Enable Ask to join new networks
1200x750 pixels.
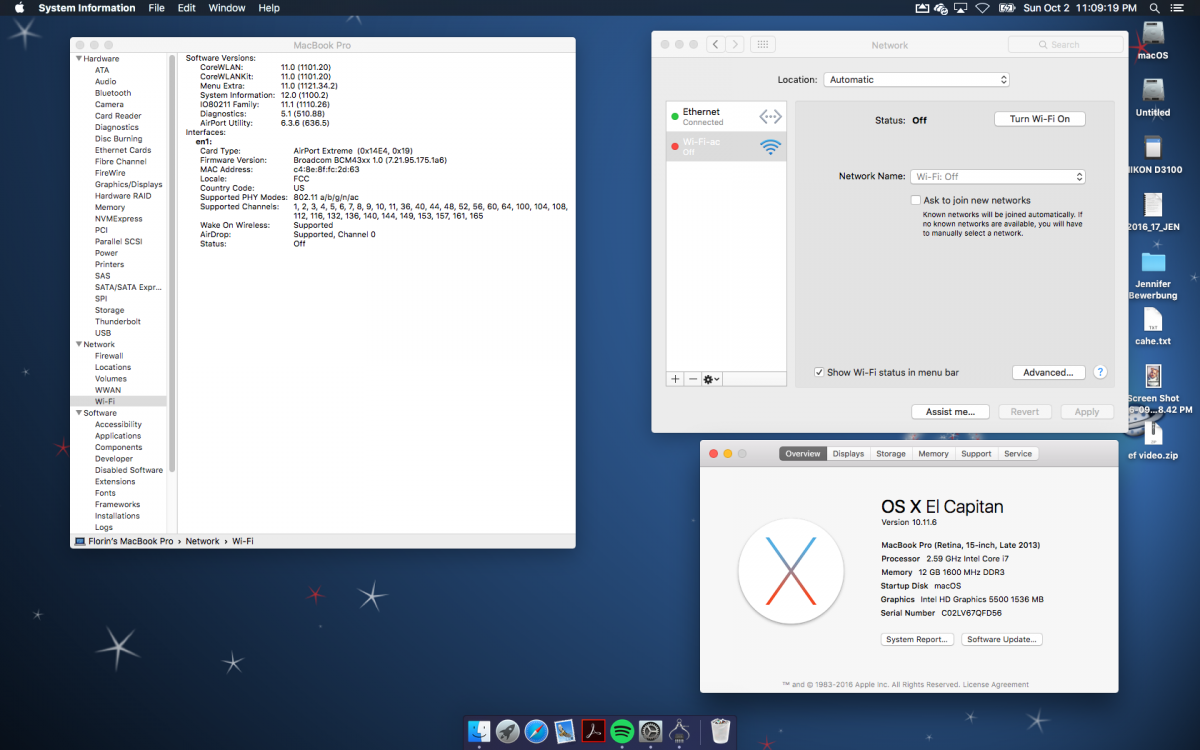pos(915,200)
